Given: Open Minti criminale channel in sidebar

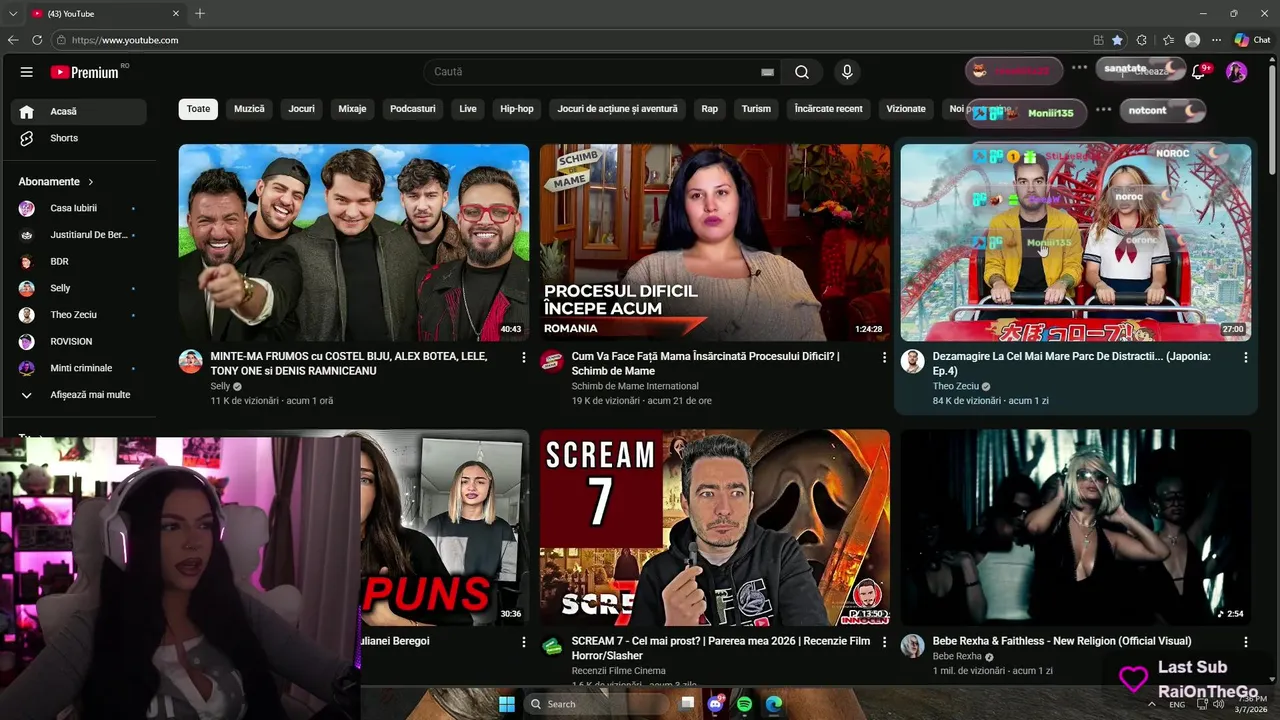Looking at the screenshot, I should point(79,368).
